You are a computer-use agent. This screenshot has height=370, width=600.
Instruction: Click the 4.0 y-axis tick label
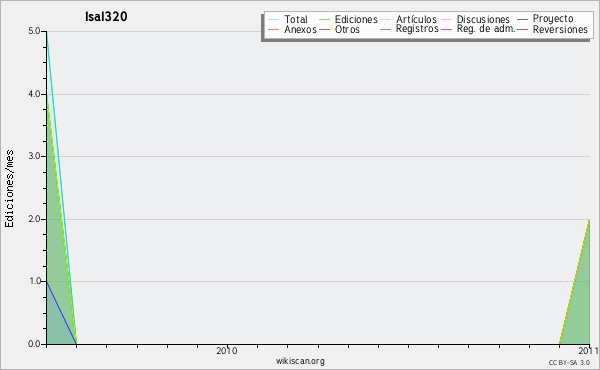[x=34, y=94]
